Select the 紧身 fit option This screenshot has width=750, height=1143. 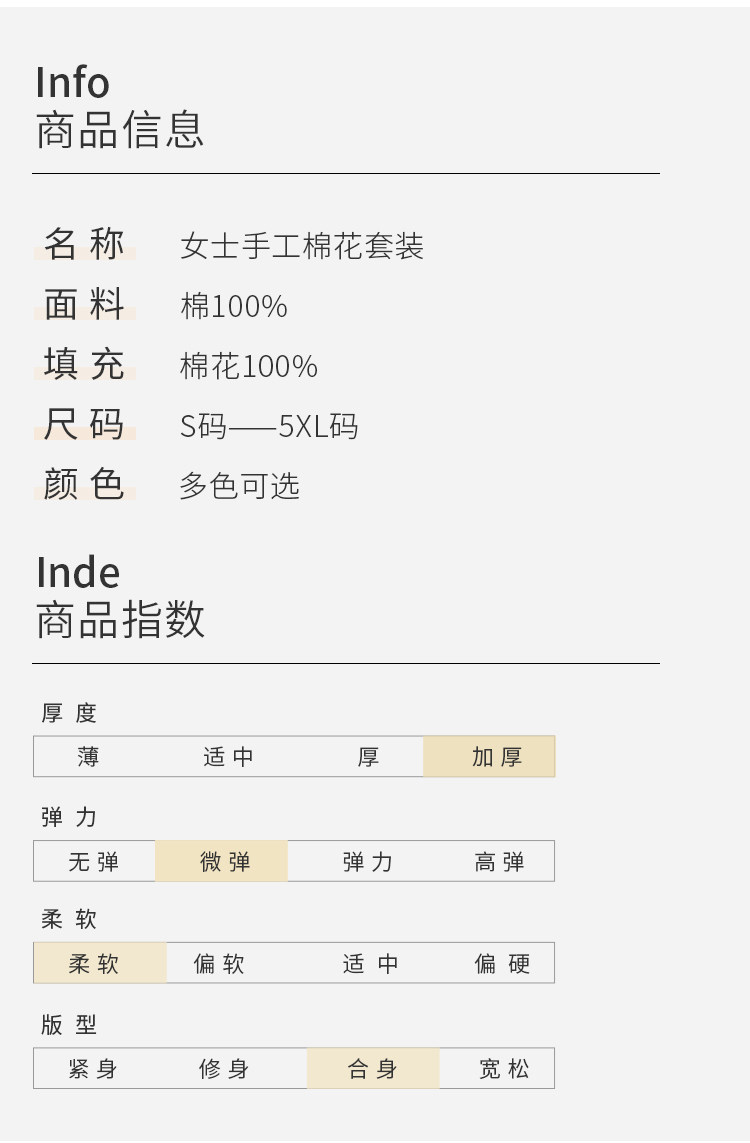tap(93, 1069)
